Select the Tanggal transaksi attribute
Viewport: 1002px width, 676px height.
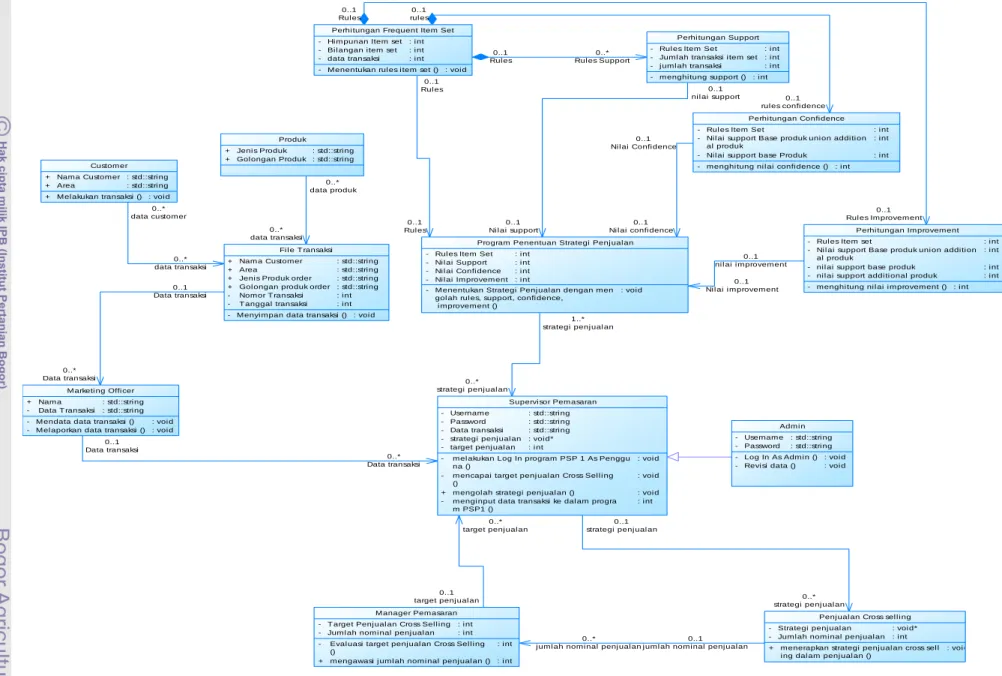tap(273, 304)
